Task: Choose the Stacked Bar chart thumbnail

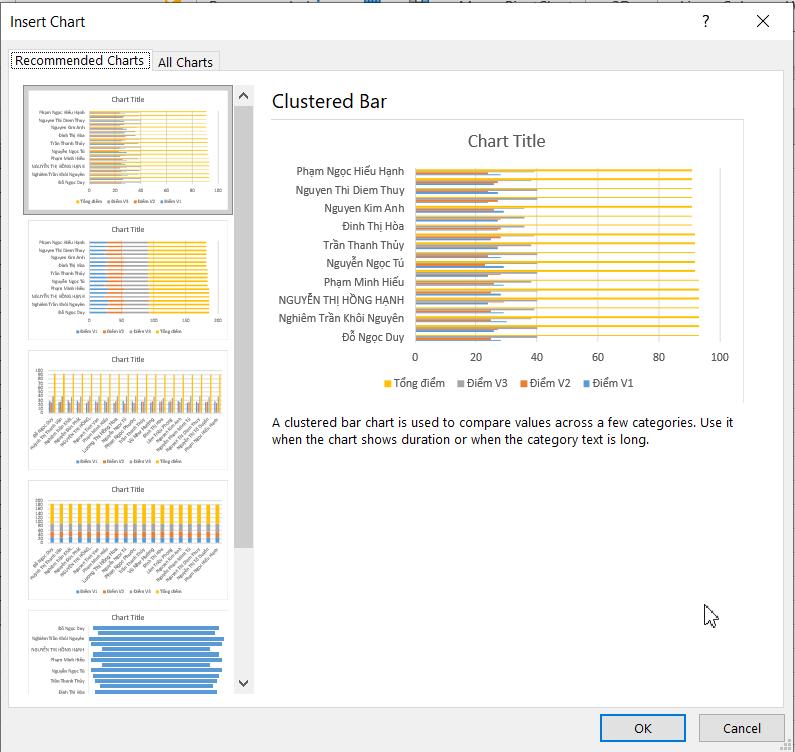Action: pos(128,279)
